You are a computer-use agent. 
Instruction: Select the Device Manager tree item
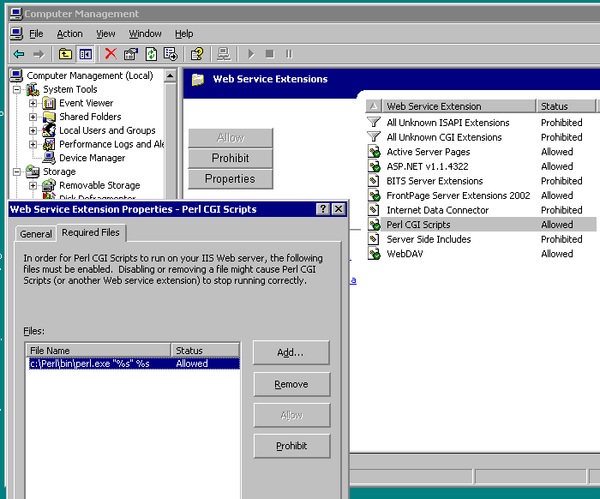pos(92,158)
